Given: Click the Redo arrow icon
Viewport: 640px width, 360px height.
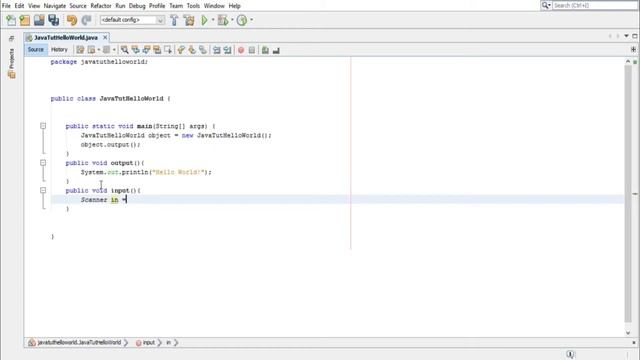Looking at the screenshot, I should click(x=86, y=20).
